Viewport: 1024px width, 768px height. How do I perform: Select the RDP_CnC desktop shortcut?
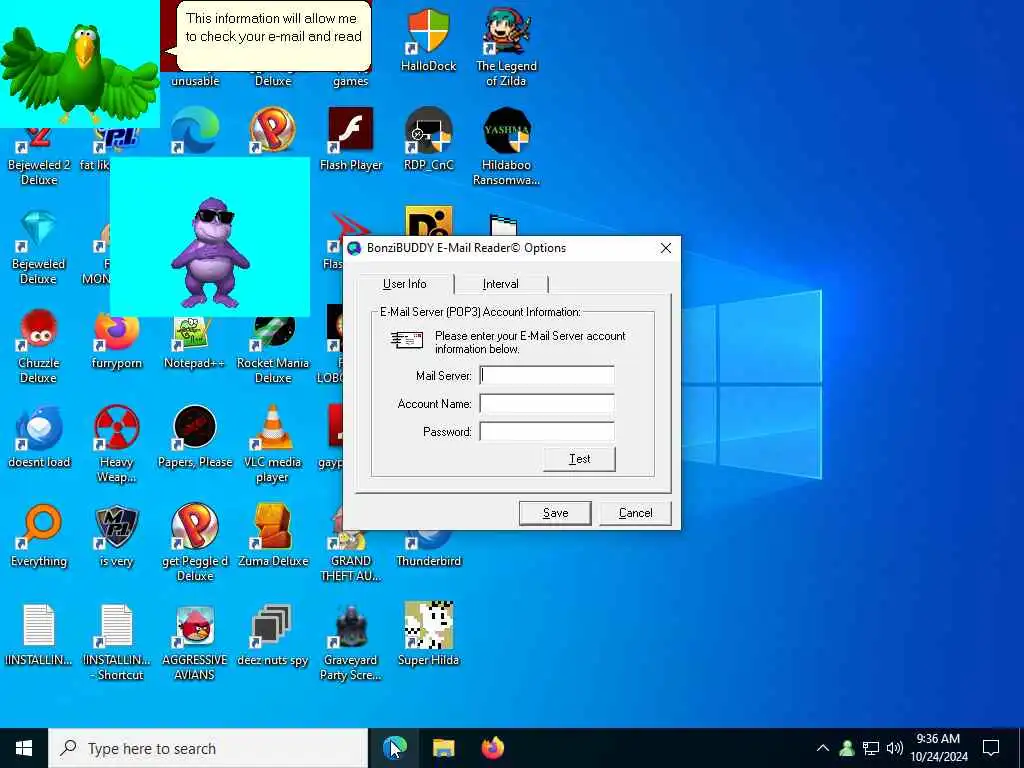428,139
